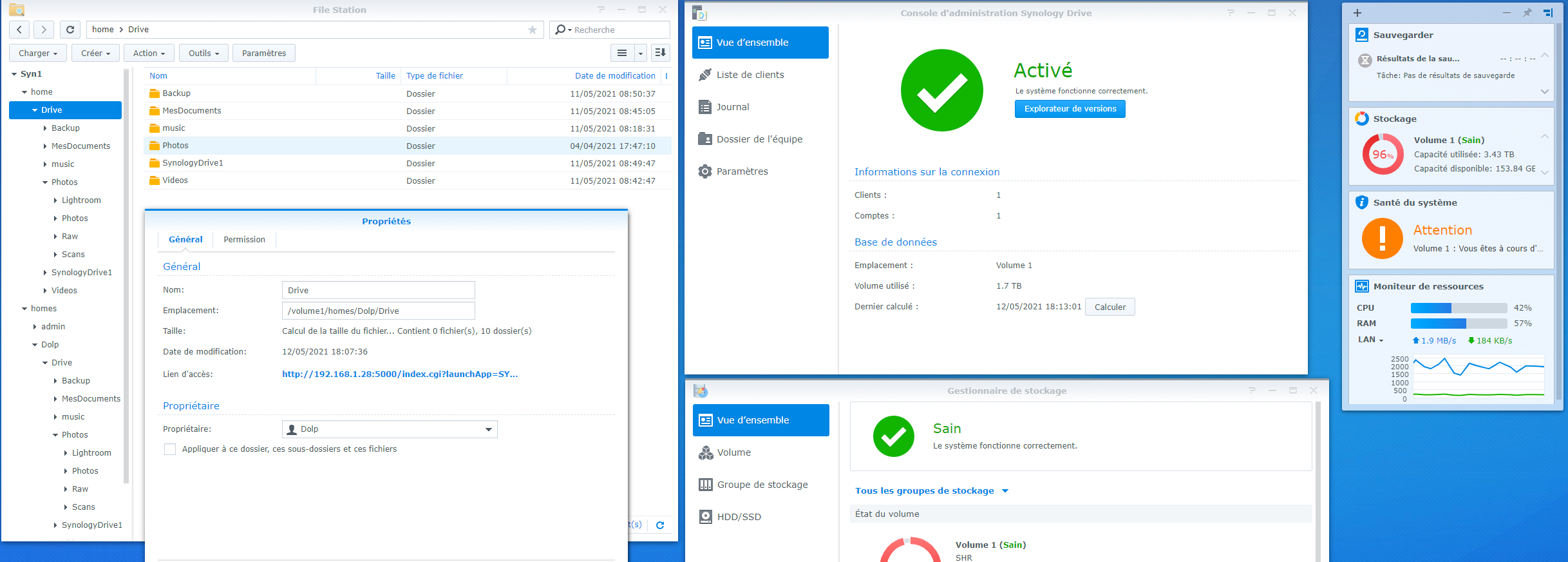The width and height of the screenshot is (1568, 562).
Task: Reload the folder using the button beside the path bar
Action: [70, 30]
